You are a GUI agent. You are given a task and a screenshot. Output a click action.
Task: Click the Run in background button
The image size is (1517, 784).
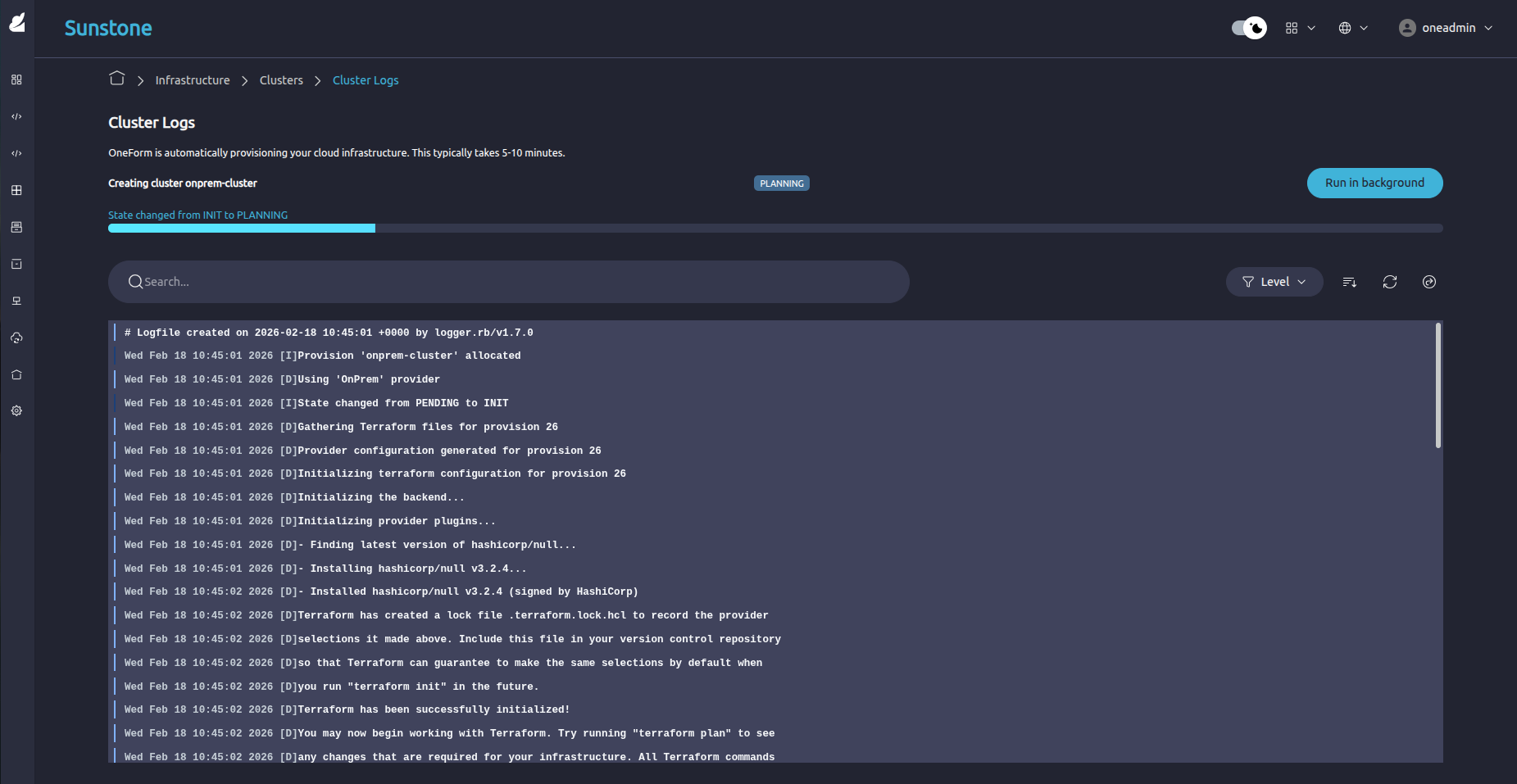tap(1374, 183)
